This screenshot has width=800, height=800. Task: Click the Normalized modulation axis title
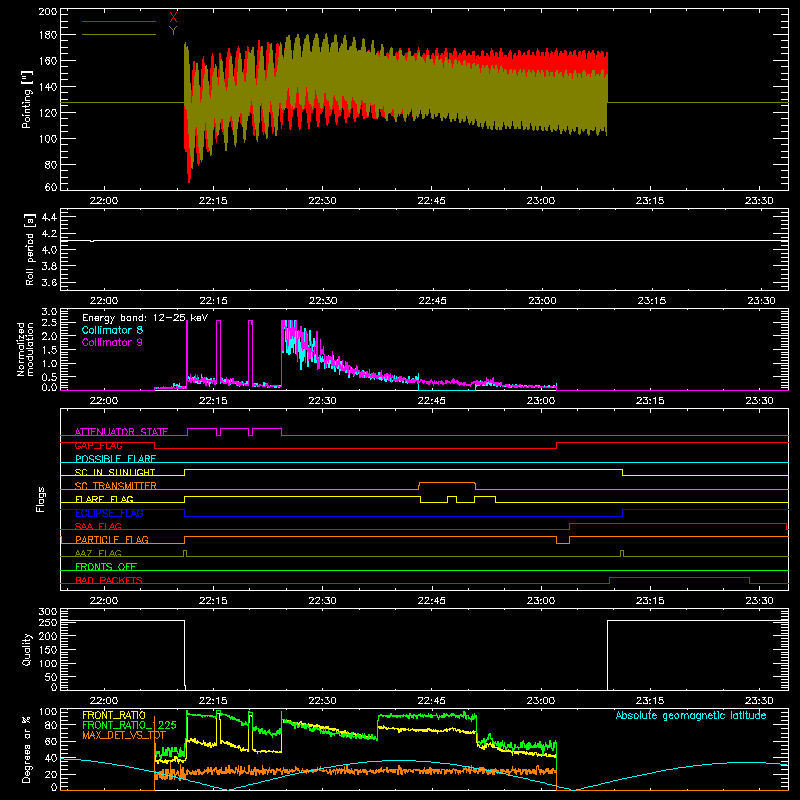click(x=26, y=349)
